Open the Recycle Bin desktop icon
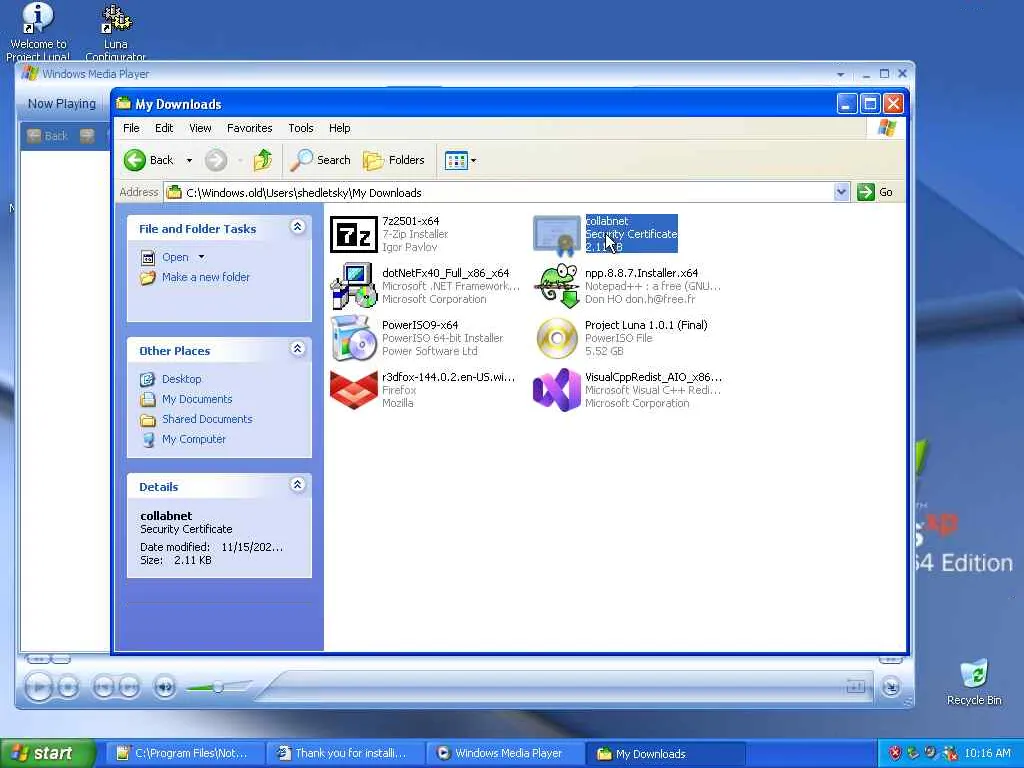Image resolution: width=1024 pixels, height=768 pixels. (x=974, y=682)
